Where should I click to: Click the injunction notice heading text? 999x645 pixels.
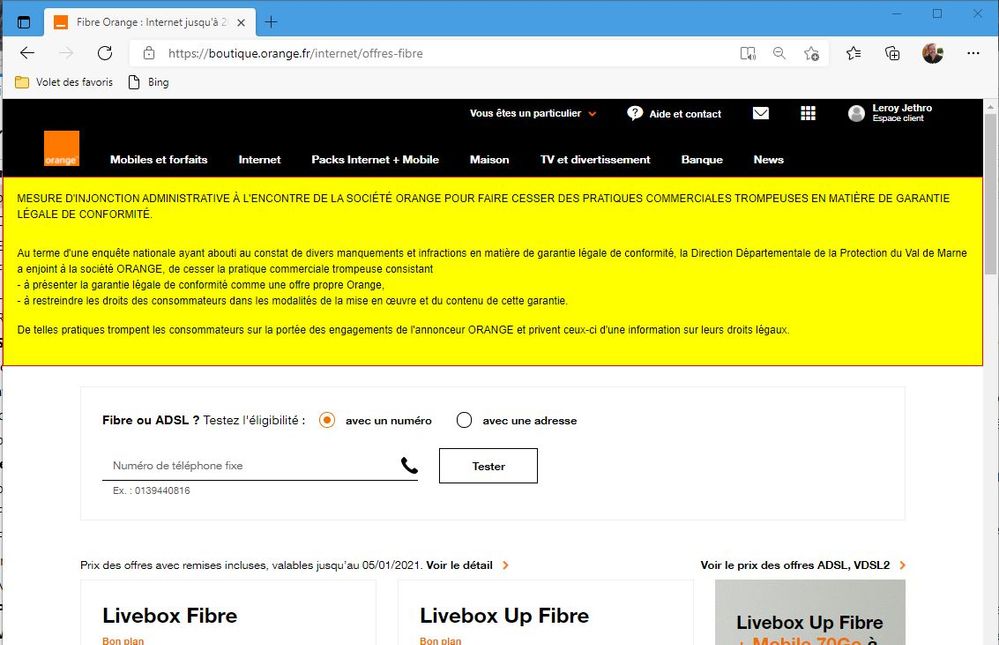[483, 207]
